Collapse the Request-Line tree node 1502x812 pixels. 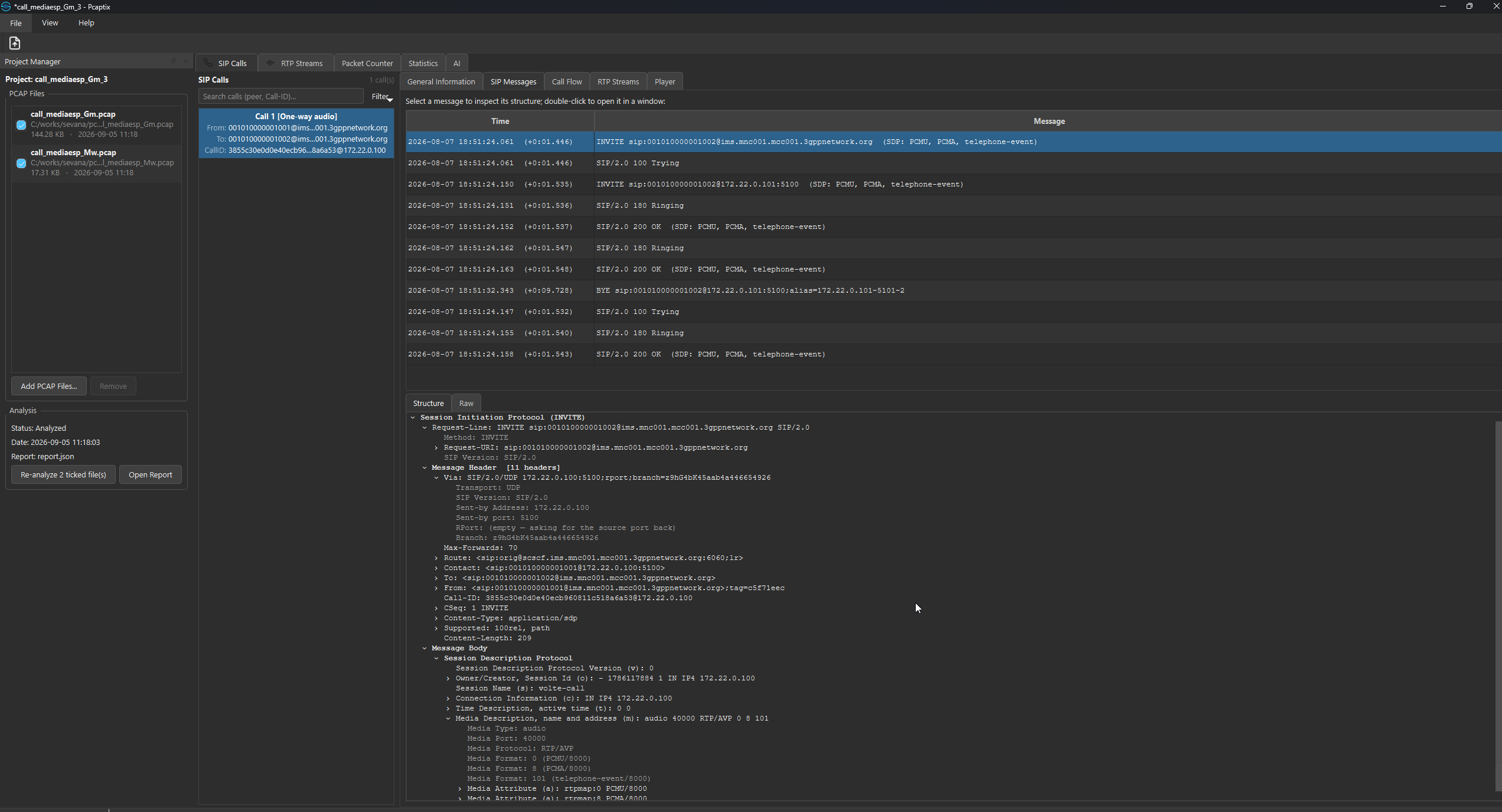[425, 428]
